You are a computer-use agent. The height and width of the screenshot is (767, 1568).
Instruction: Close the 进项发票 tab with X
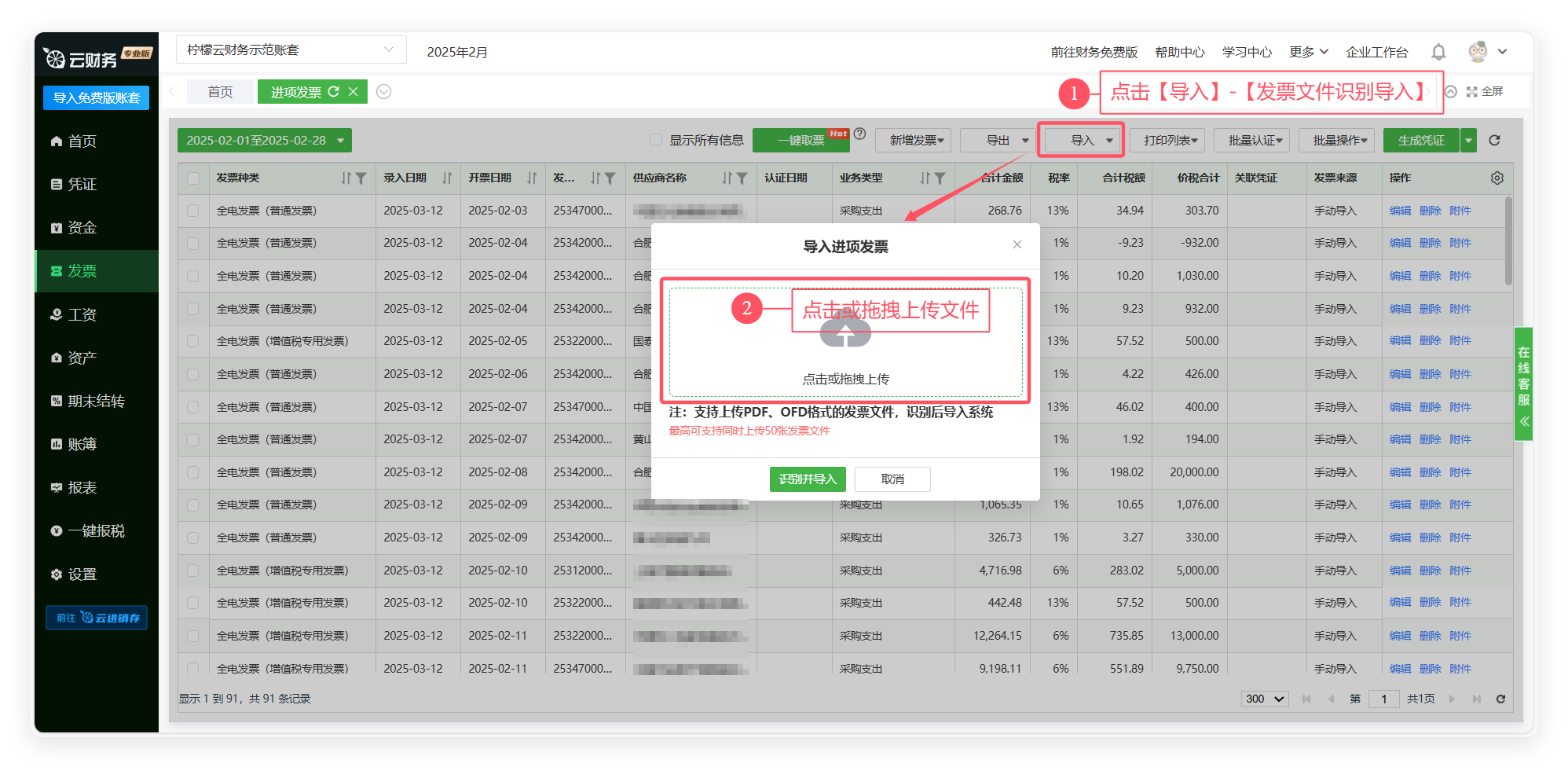354,92
